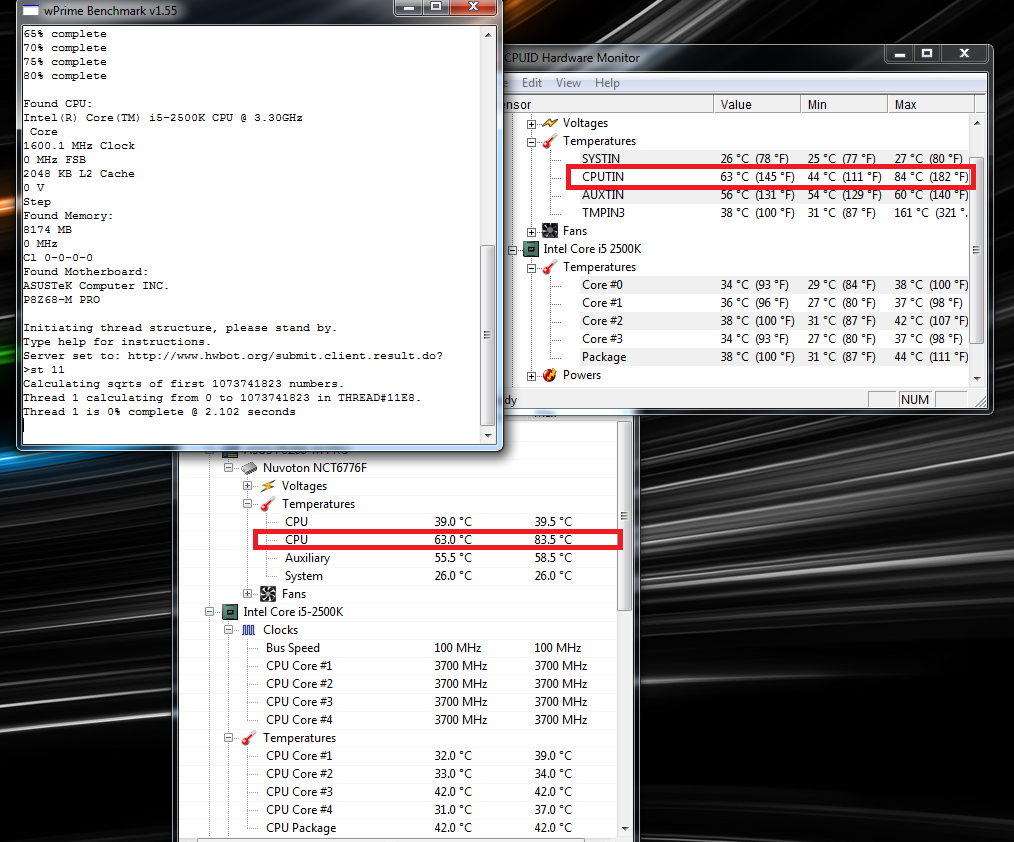Click the Value column header

[756, 105]
